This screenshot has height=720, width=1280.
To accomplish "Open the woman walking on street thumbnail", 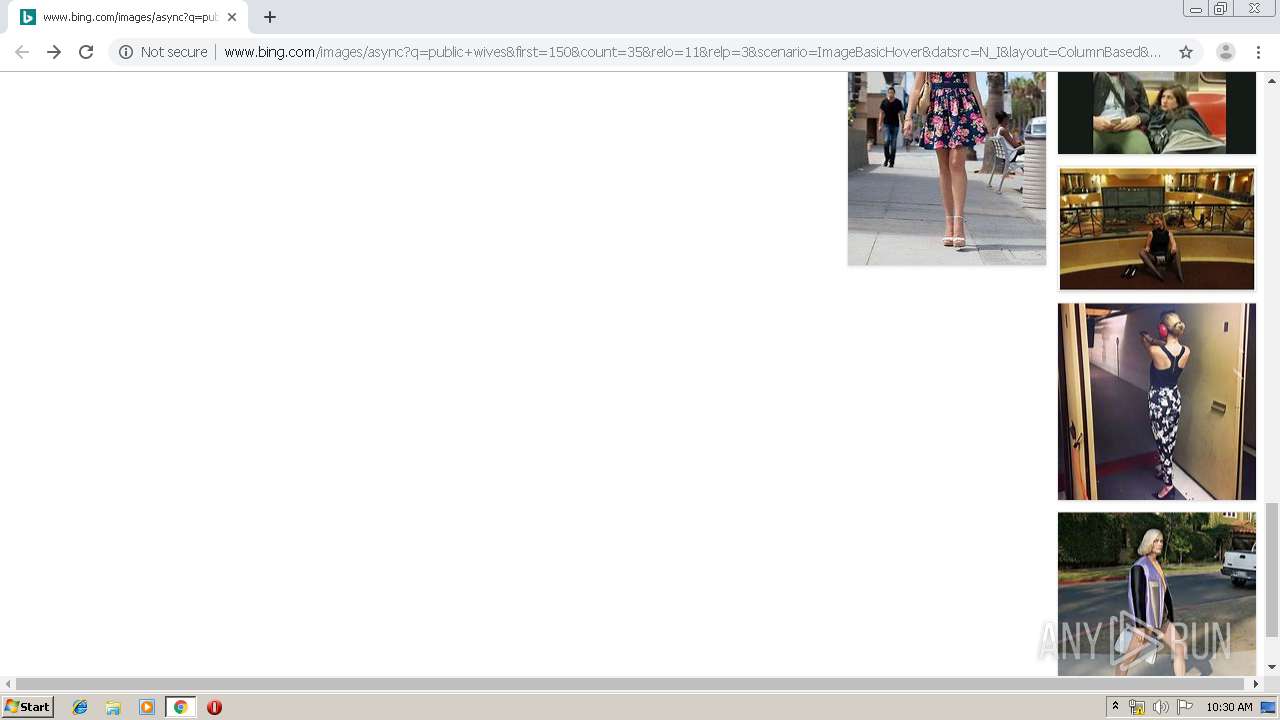I will pyautogui.click(x=1157, y=594).
